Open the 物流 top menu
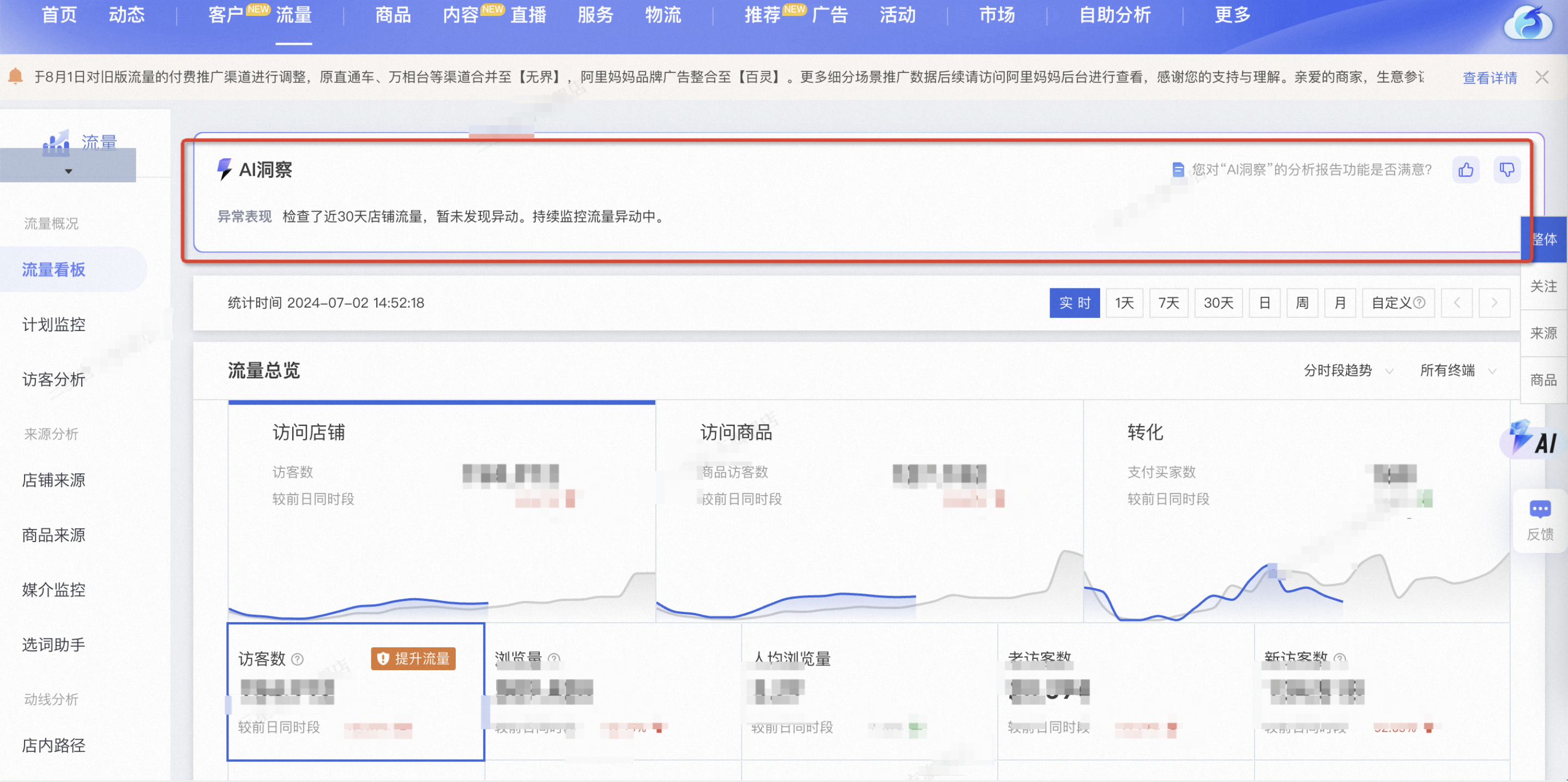 coord(663,15)
